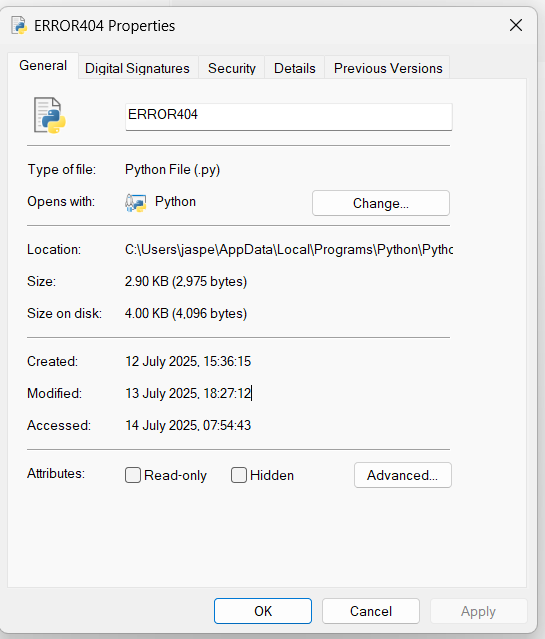Show the Previous Versions tab
Viewport: 545px width, 639px height.
point(388,68)
